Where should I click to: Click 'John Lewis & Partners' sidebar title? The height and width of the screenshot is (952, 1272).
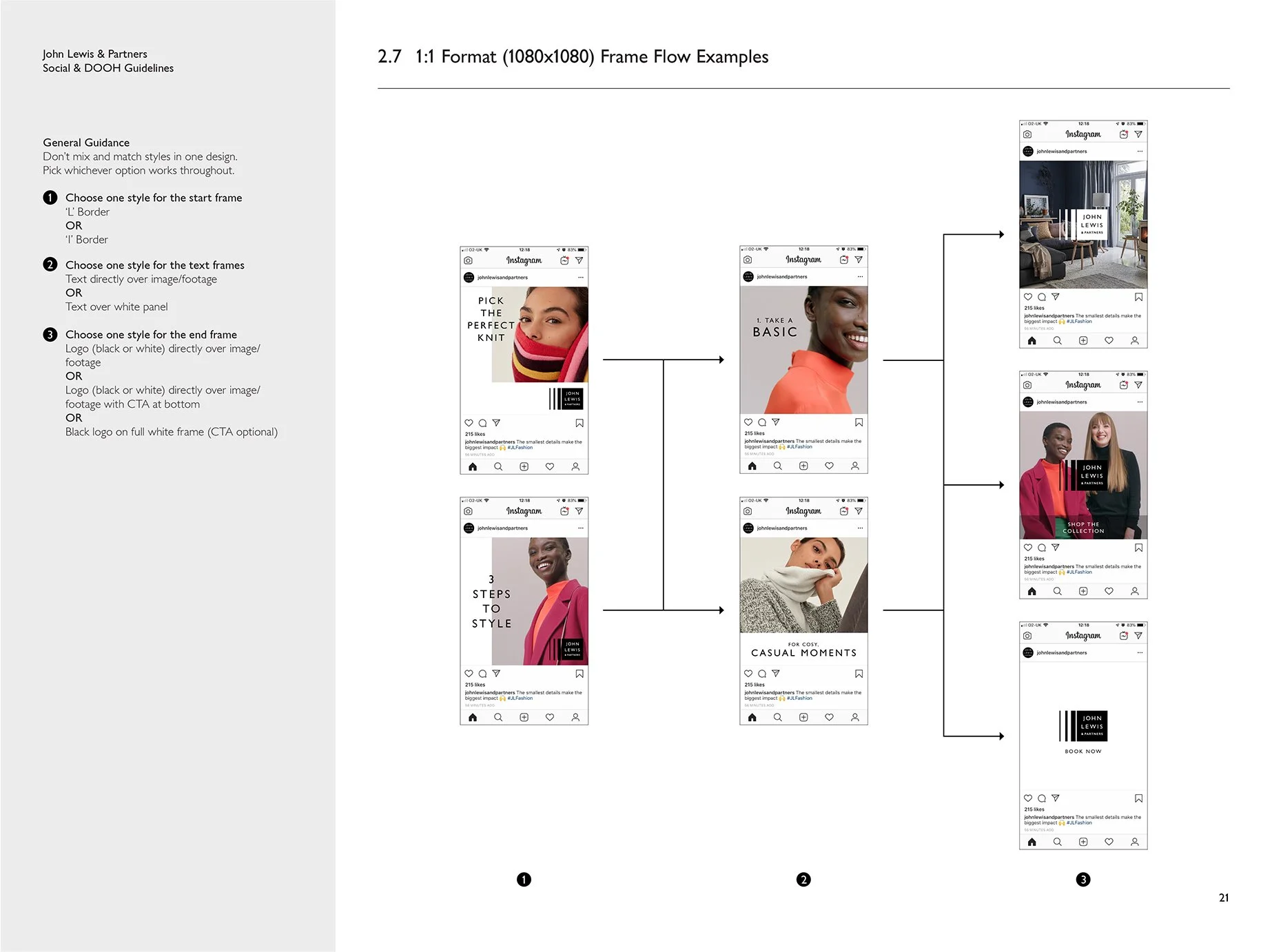click(x=95, y=54)
